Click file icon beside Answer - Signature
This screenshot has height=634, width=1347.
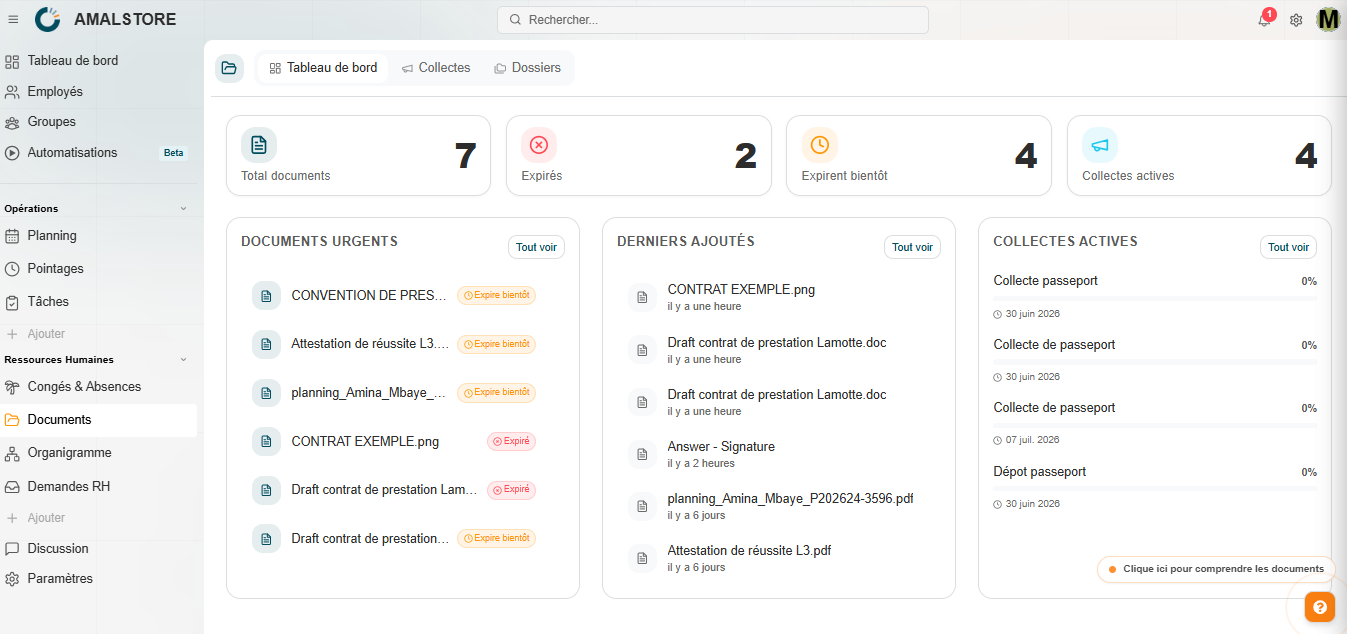click(x=642, y=454)
